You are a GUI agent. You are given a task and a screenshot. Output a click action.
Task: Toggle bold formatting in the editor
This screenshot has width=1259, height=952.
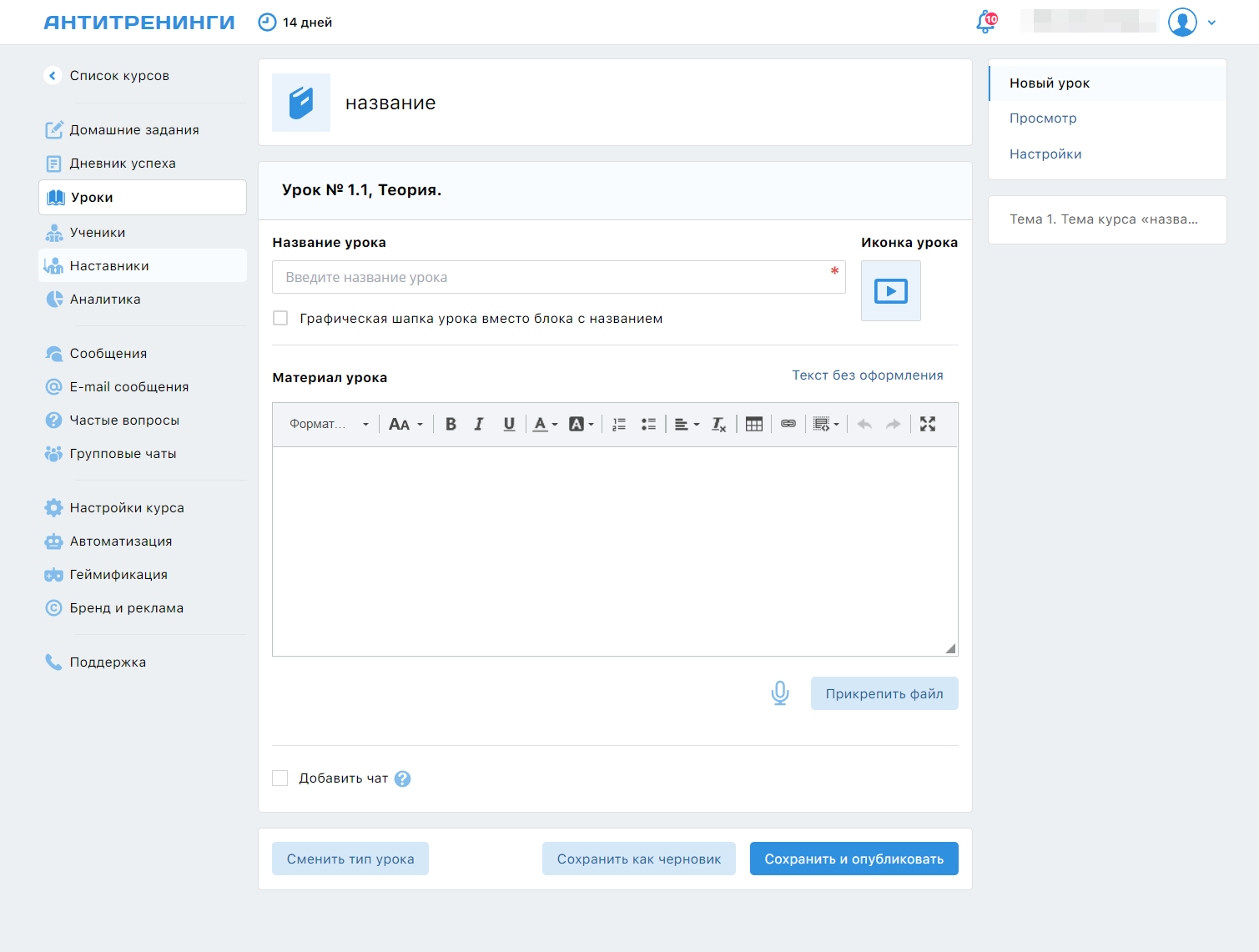tap(451, 425)
